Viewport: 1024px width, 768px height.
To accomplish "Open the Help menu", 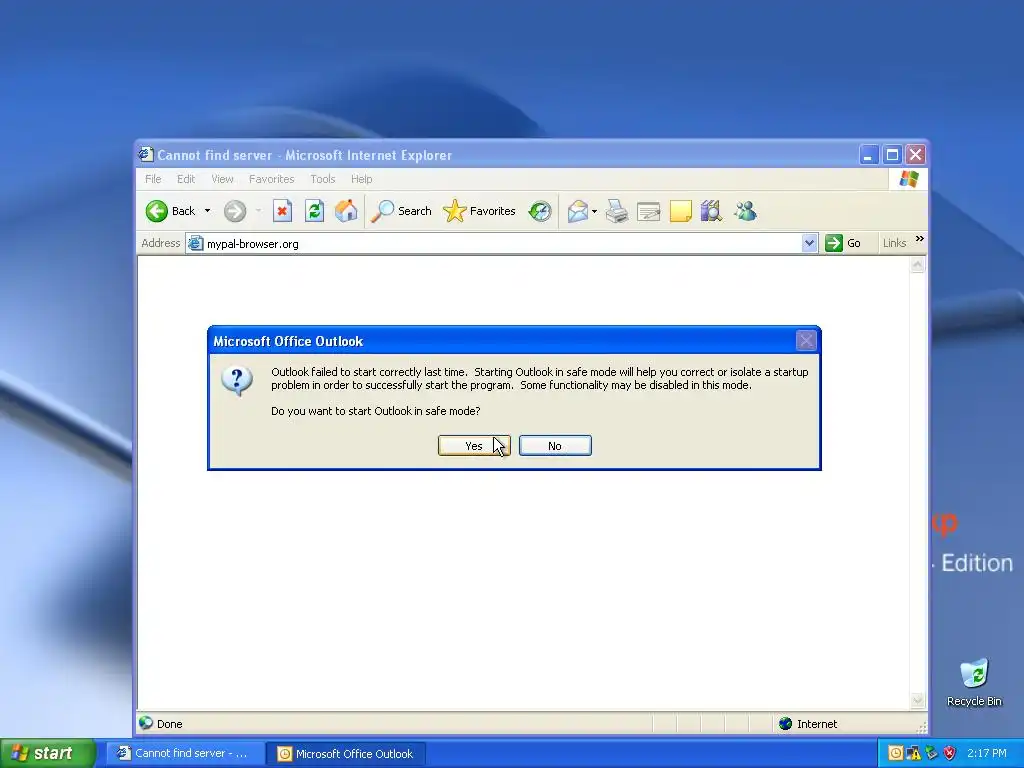I will pyautogui.click(x=361, y=179).
